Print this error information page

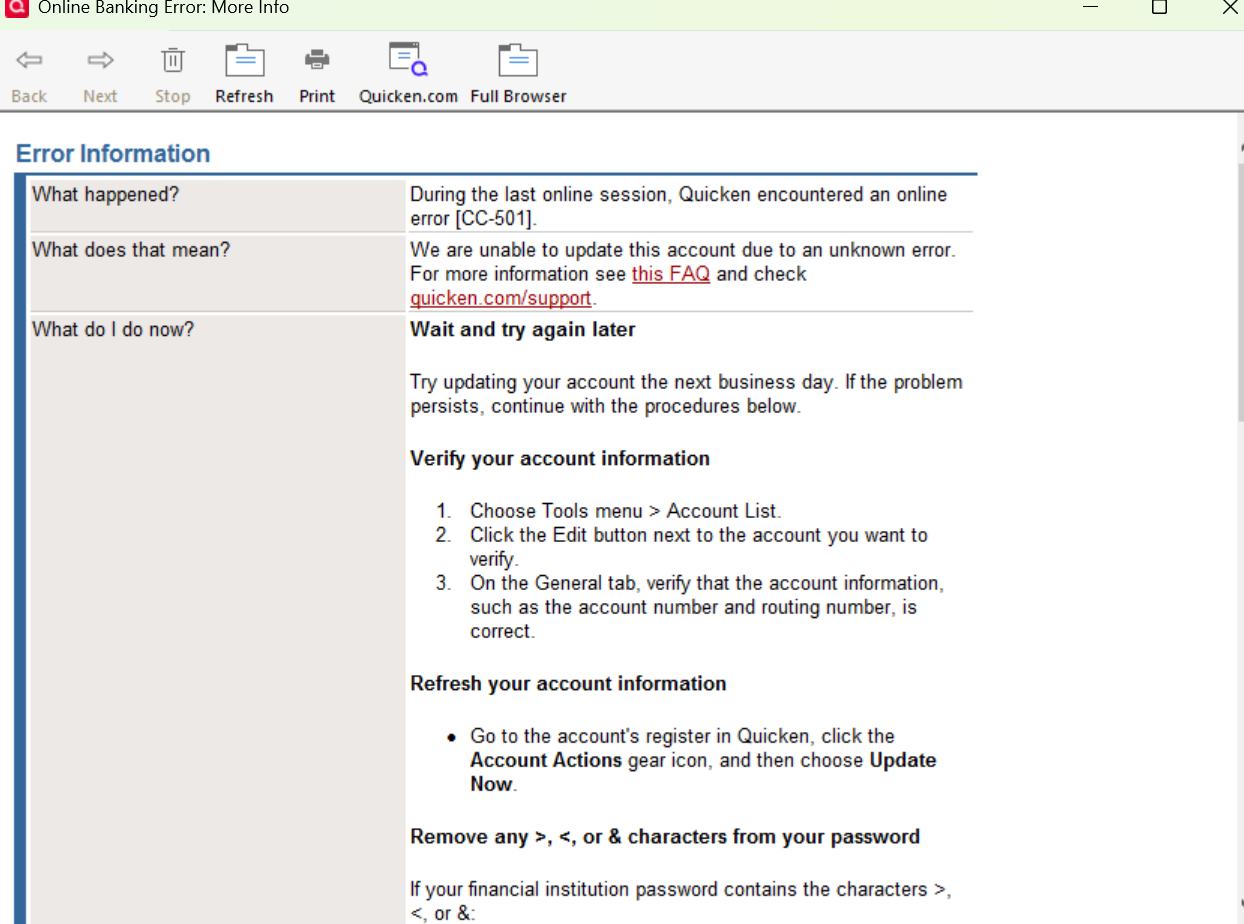tap(317, 73)
